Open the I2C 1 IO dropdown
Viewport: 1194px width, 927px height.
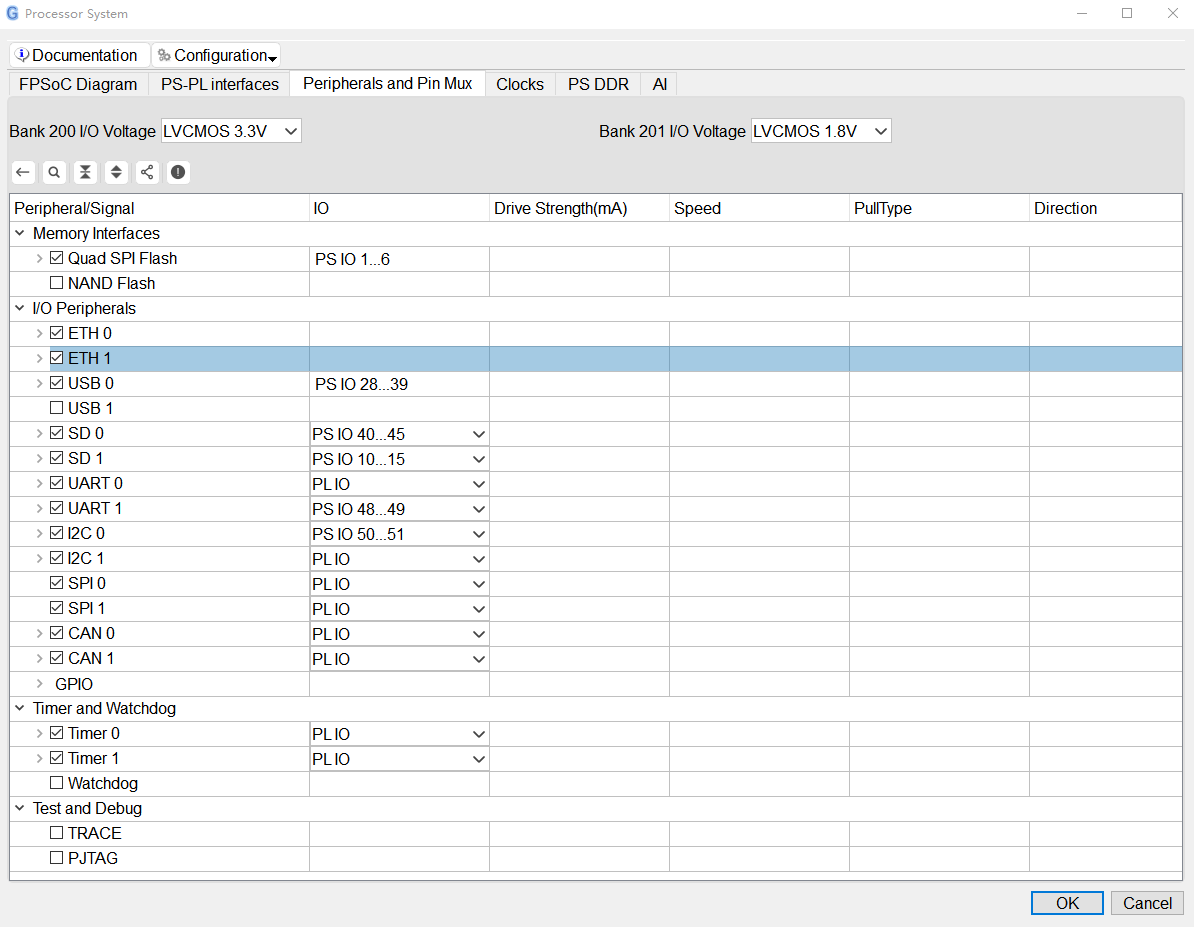(399, 559)
